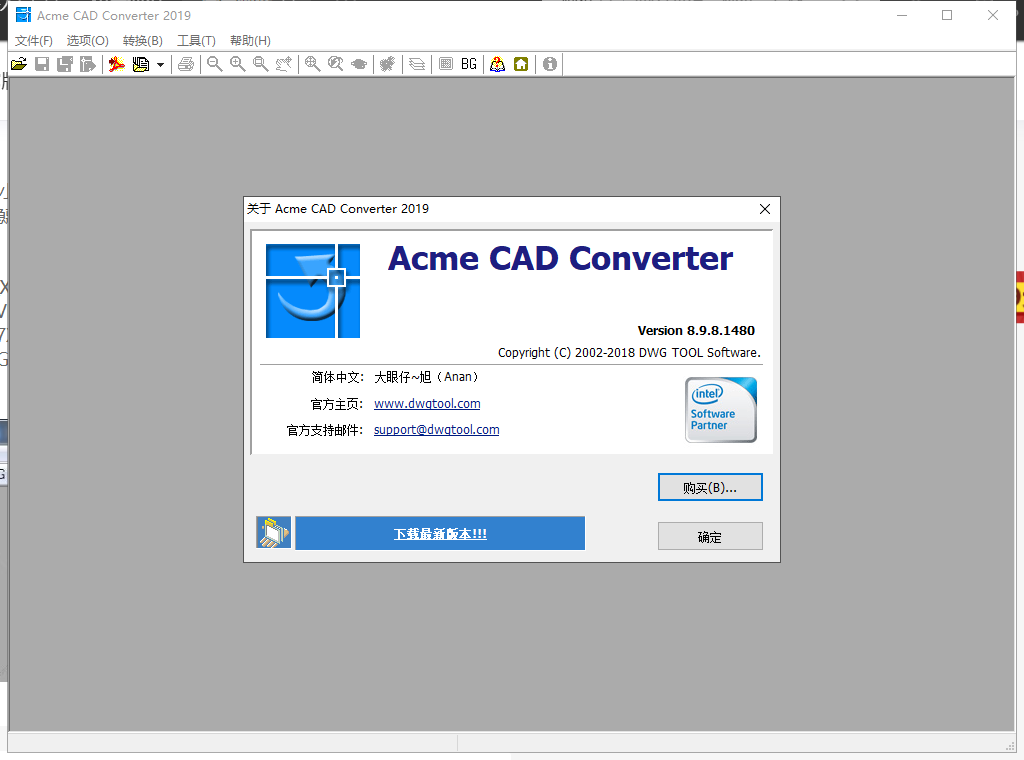
Task: Click the red PDF convert icon
Action: pyautogui.click(x=117, y=64)
